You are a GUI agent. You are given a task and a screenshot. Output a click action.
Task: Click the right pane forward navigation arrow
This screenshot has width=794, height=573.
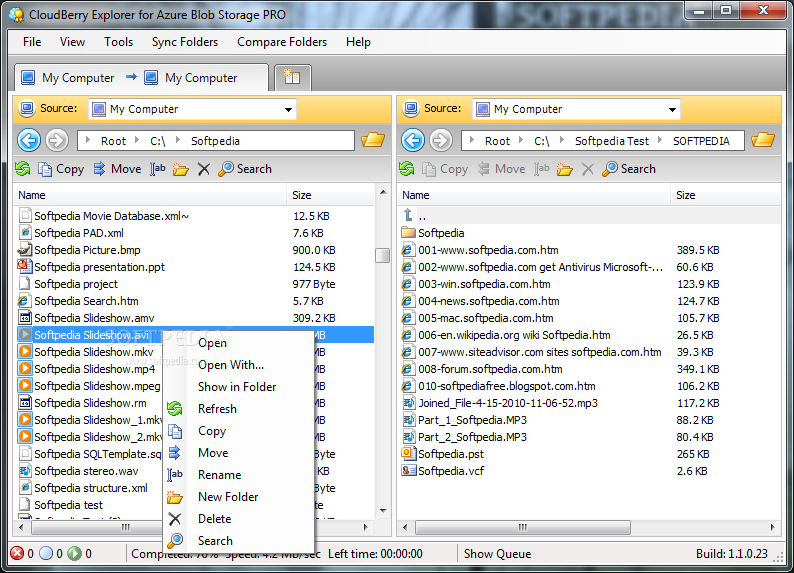point(441,140)
